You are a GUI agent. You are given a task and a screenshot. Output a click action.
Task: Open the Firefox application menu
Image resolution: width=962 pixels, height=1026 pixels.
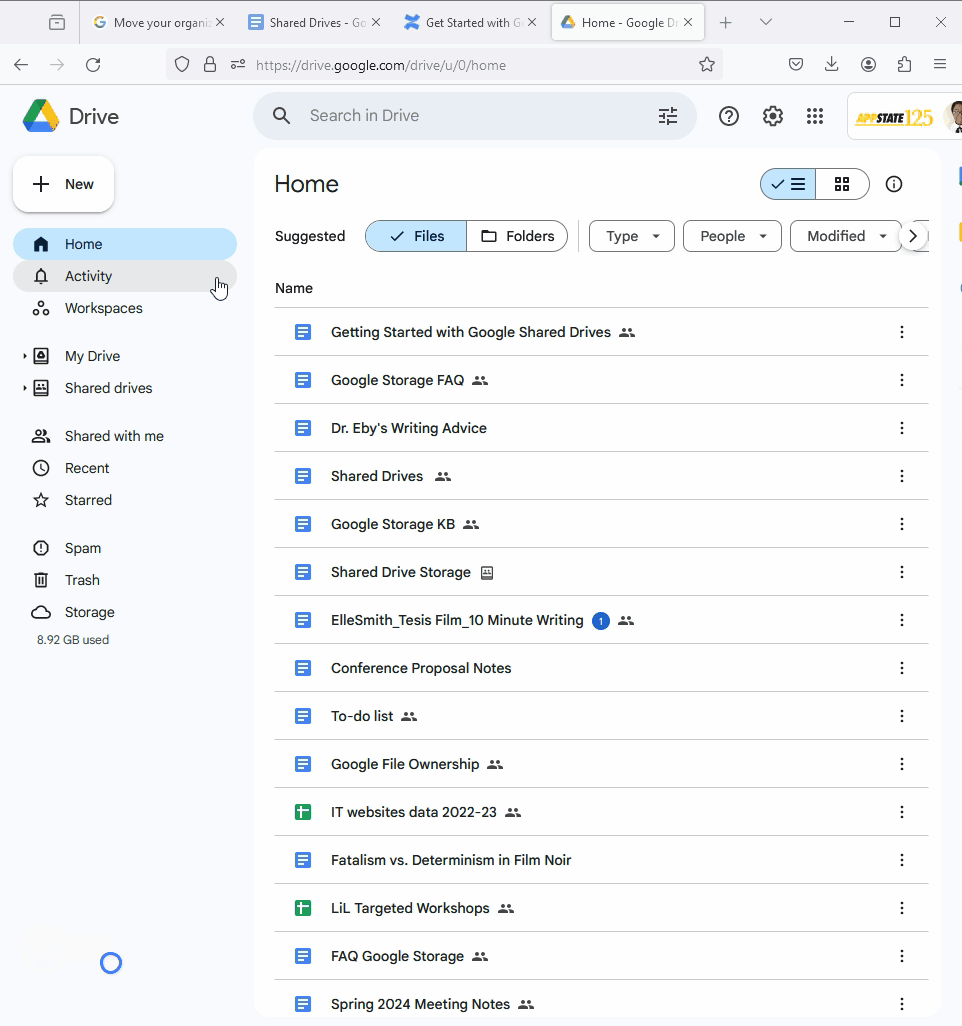[x=940, y=64]
